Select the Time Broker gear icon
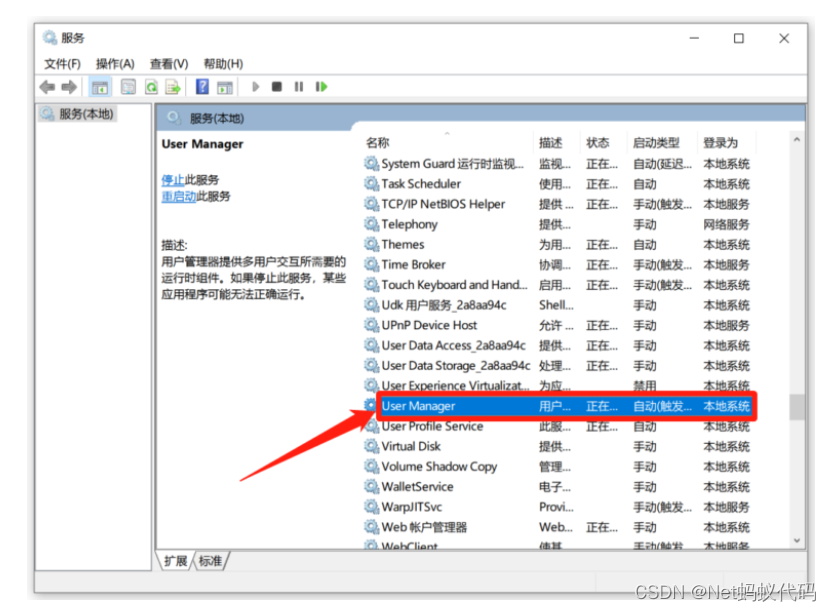831x612 pixels. coord(371,264)
